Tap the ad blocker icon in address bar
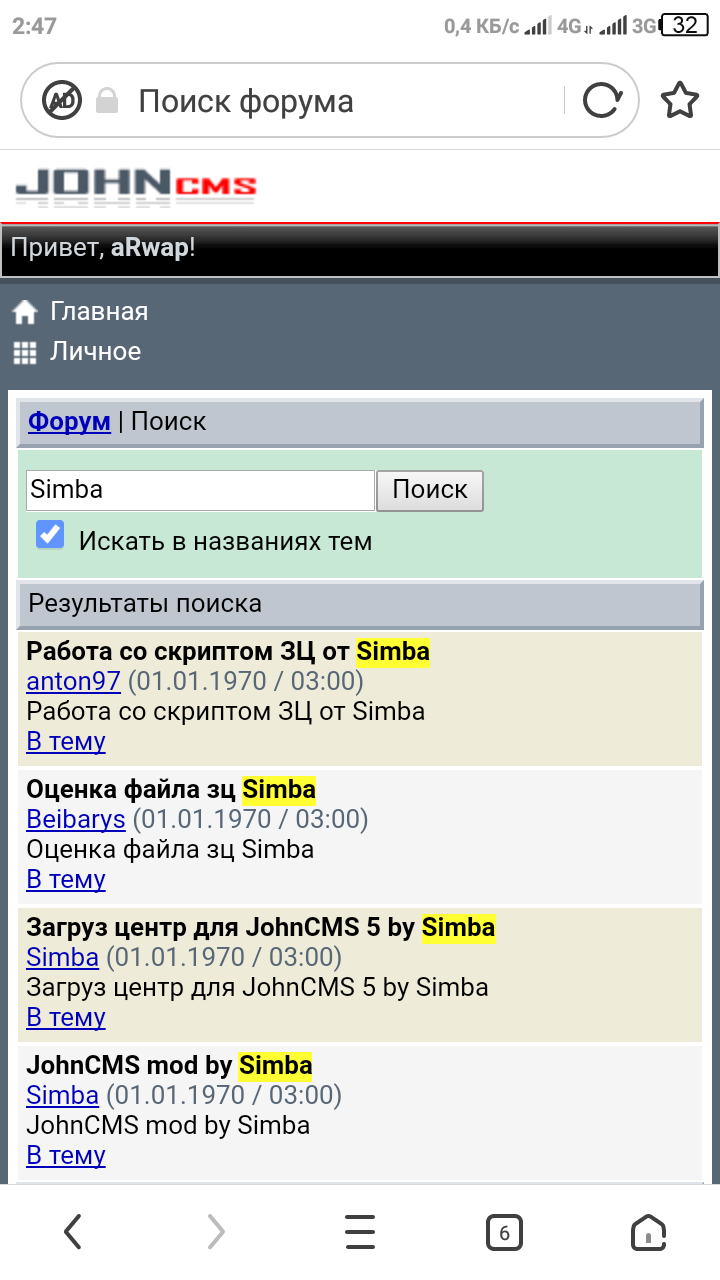 62,100
